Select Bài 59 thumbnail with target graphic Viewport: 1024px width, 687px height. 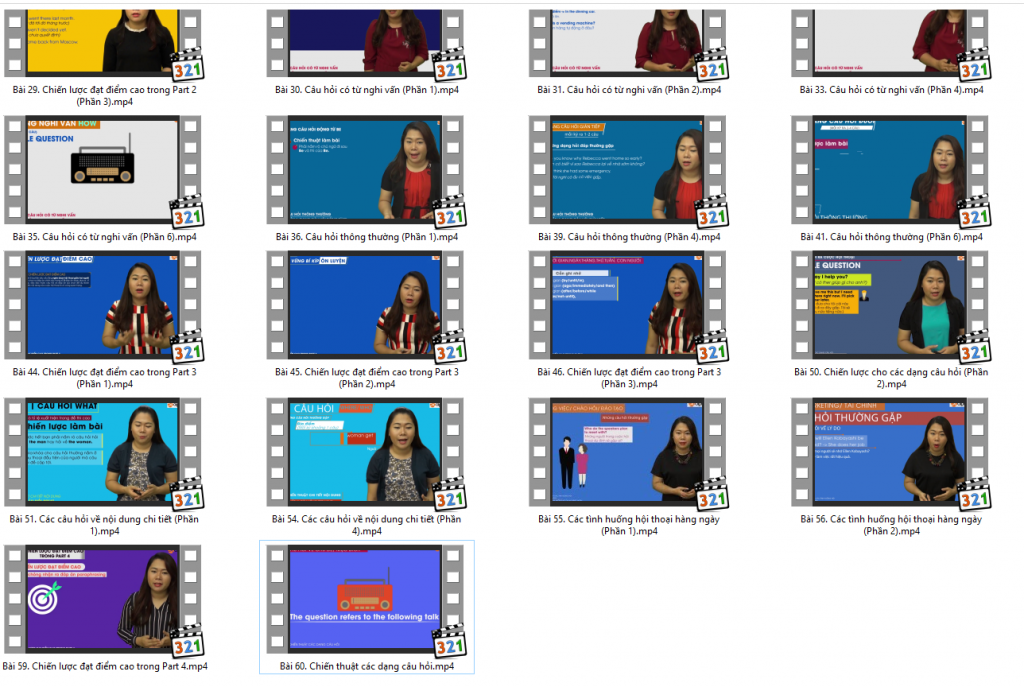tap(103, 597)
